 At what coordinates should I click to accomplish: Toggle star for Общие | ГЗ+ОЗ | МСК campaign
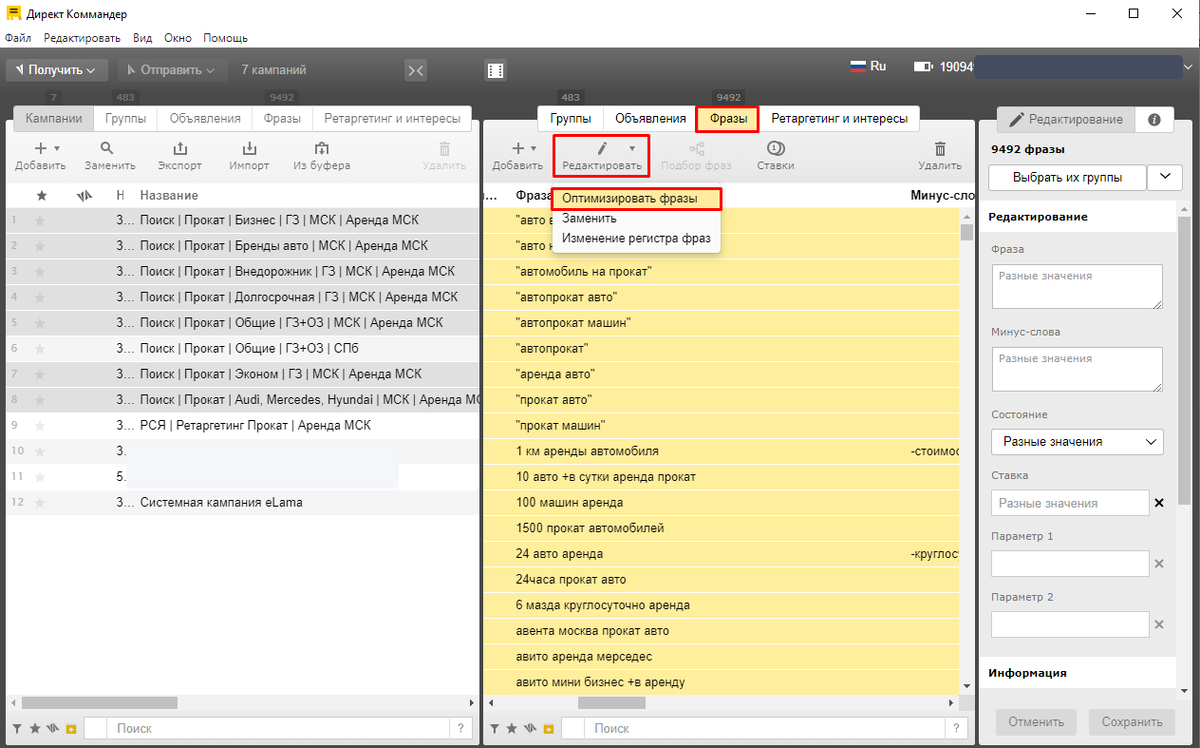click(x=41, y=323)
